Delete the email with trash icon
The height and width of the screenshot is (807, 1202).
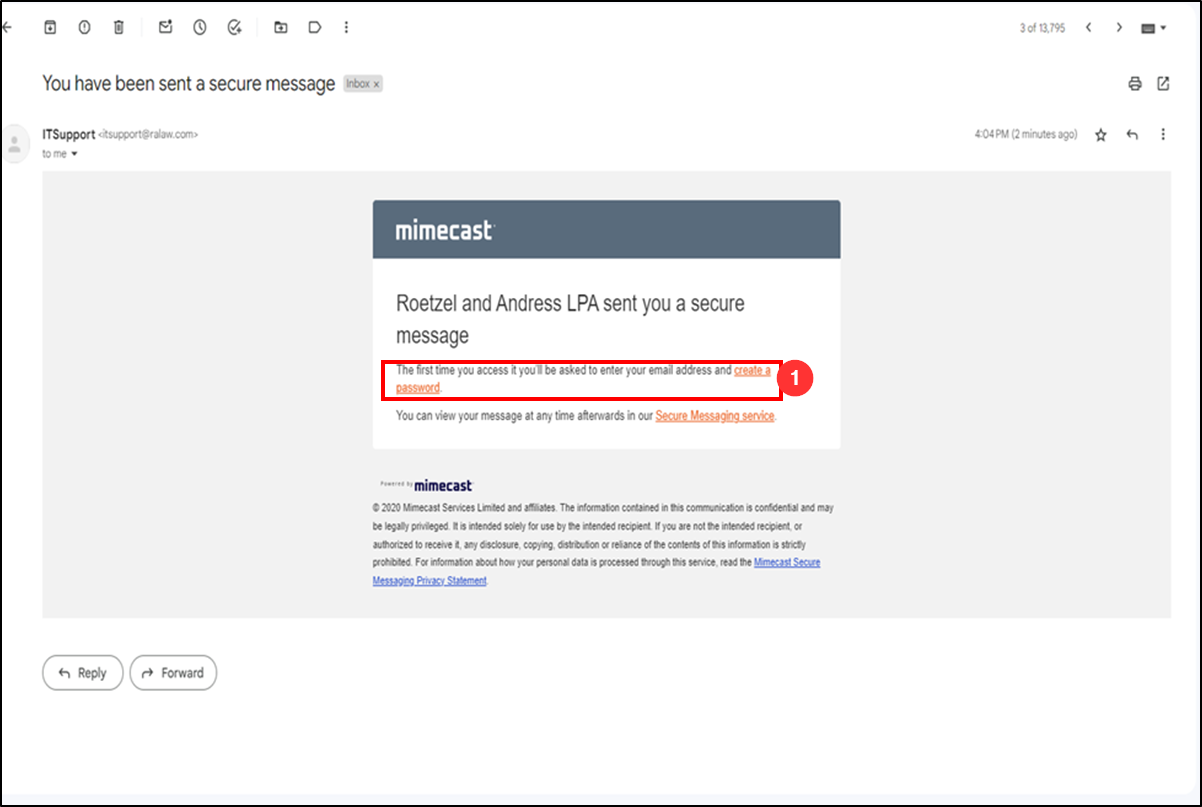point(118,27)
